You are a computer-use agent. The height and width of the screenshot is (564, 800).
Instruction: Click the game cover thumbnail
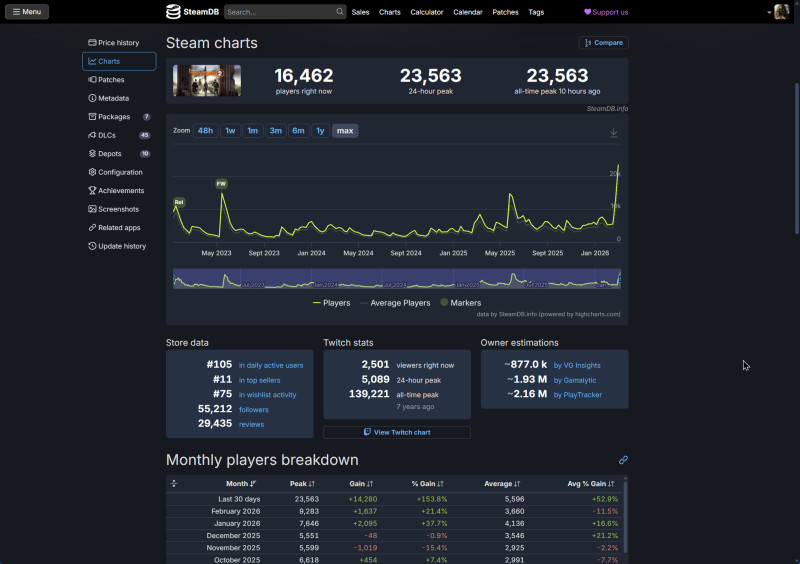click(x=207, y=81)
